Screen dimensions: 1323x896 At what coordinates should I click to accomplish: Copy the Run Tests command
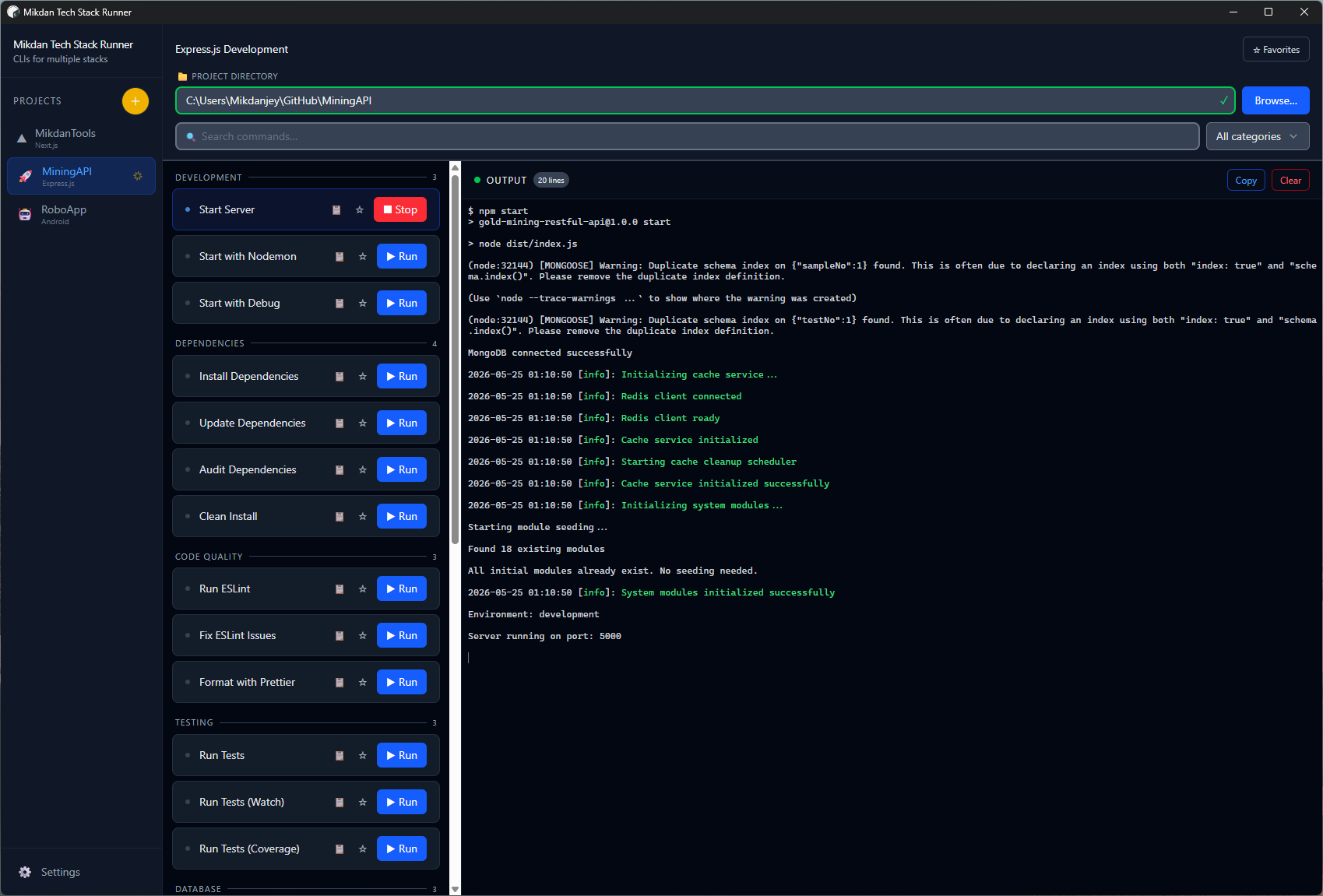tap(340, 756)
